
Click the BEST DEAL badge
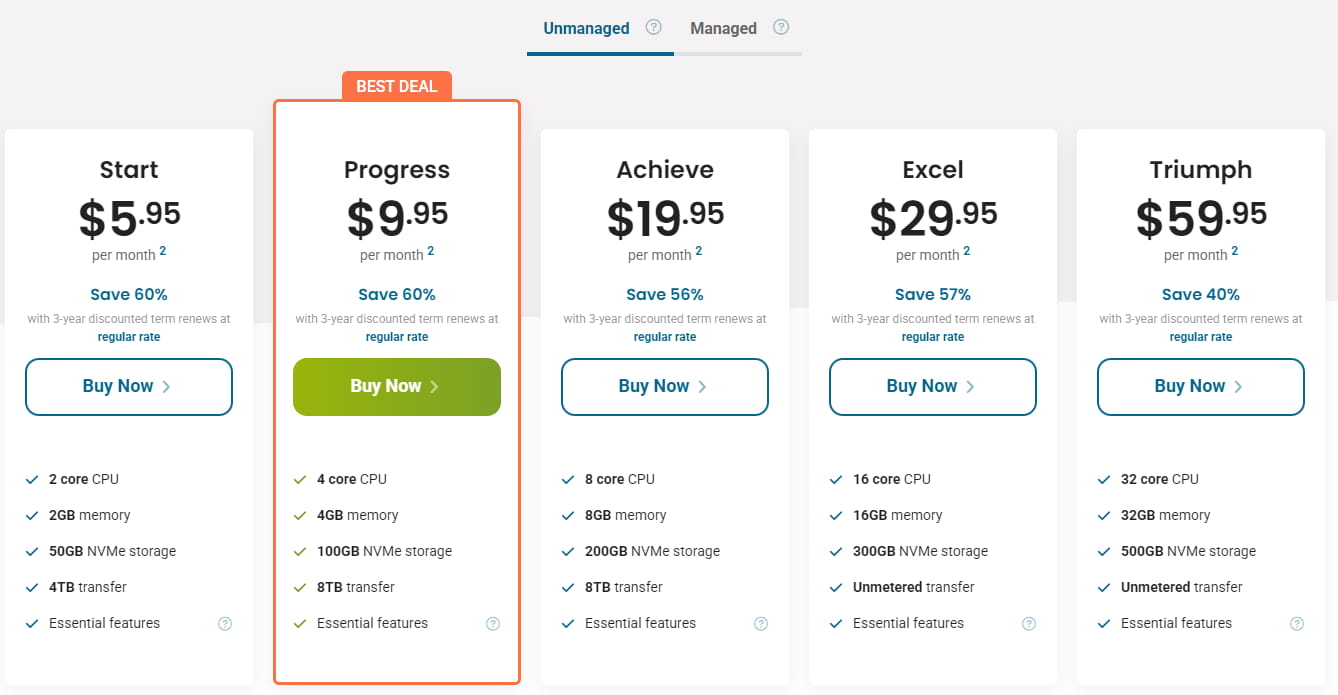point(397,86)
